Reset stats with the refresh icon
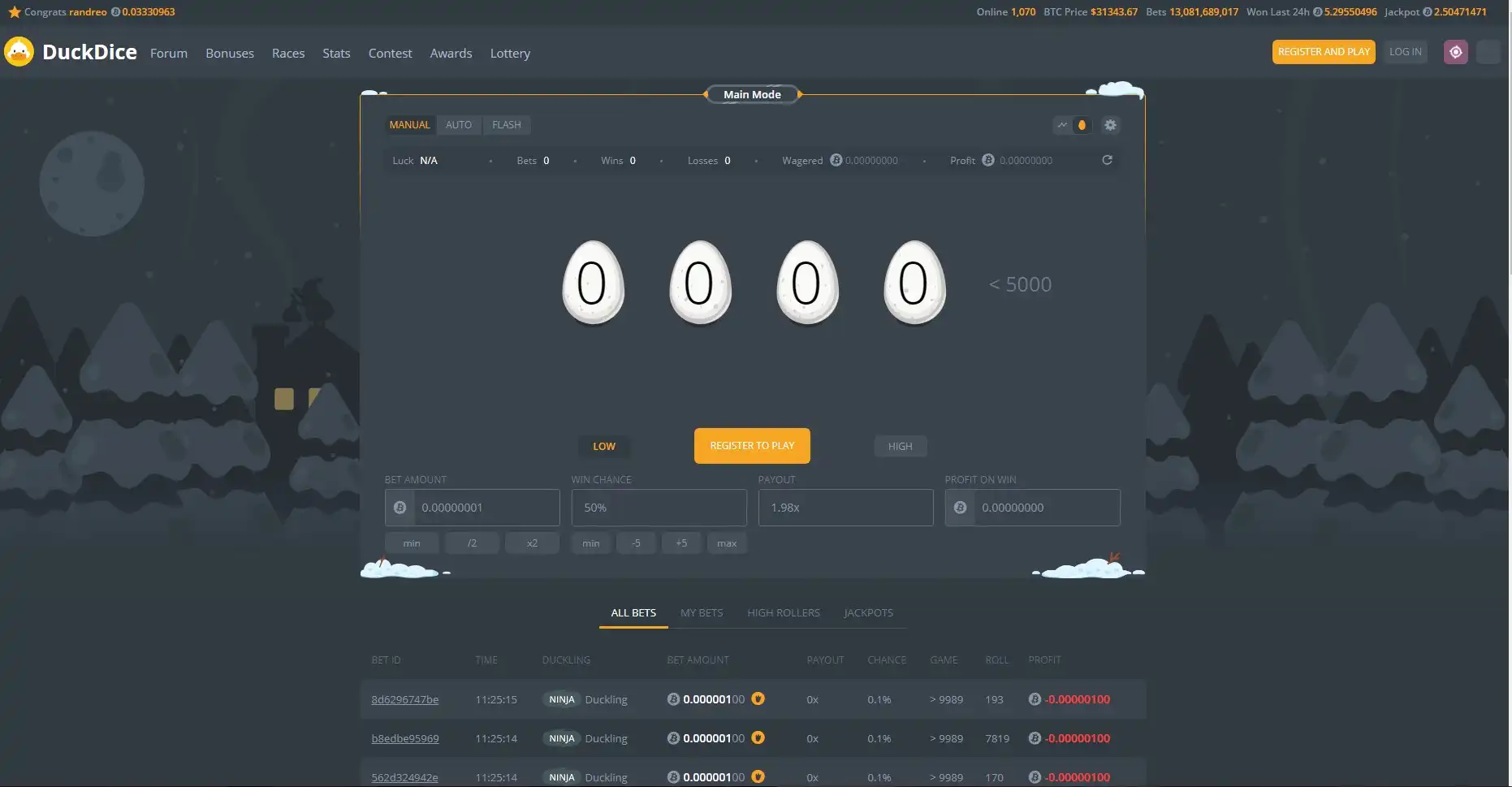This screenshot has width=1512, height=787. point(1107,160)
